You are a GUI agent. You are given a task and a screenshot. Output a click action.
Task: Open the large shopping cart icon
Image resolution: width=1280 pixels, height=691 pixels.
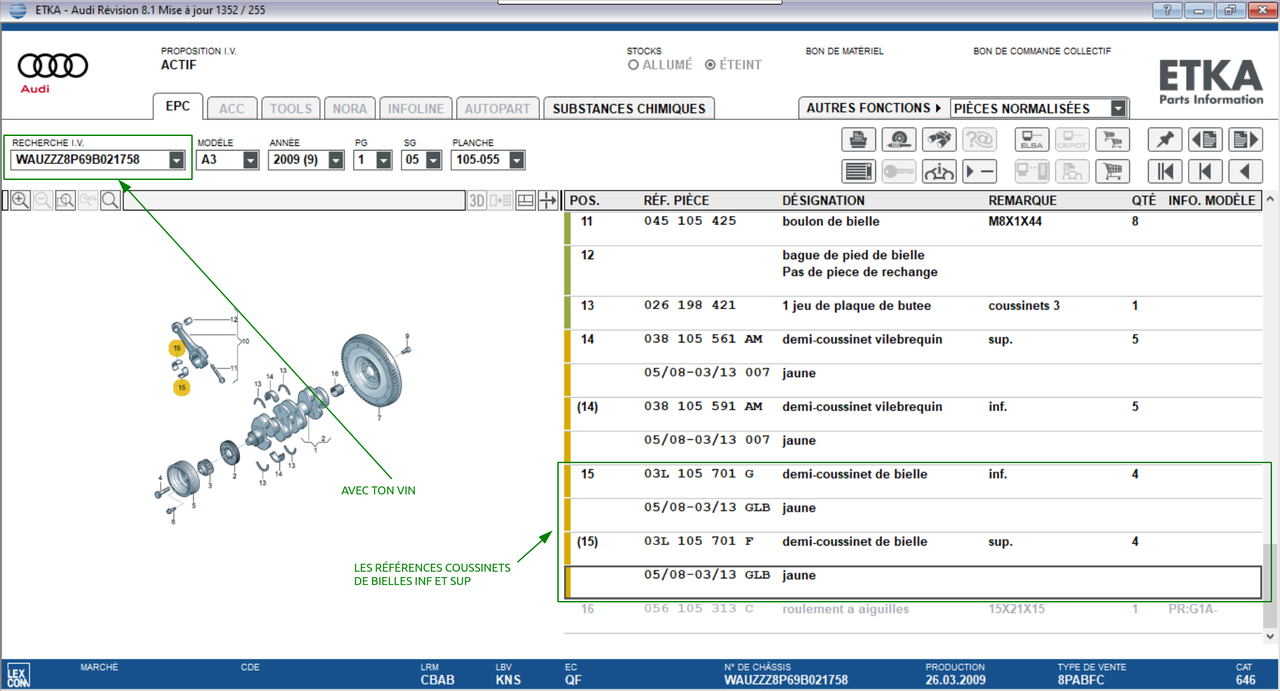[1111, 171]
